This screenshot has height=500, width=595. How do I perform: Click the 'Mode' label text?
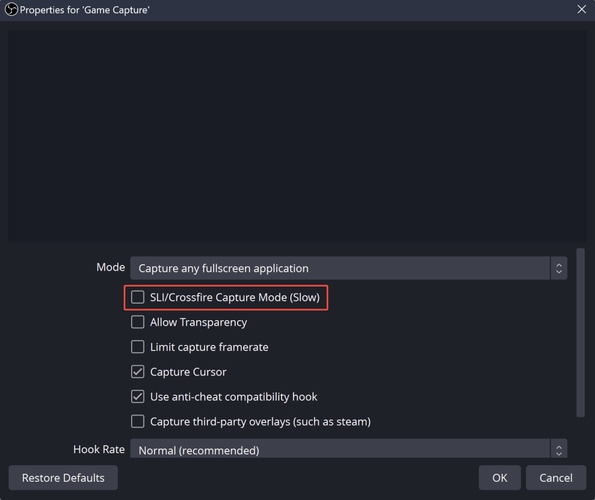[x=110, y=267]
